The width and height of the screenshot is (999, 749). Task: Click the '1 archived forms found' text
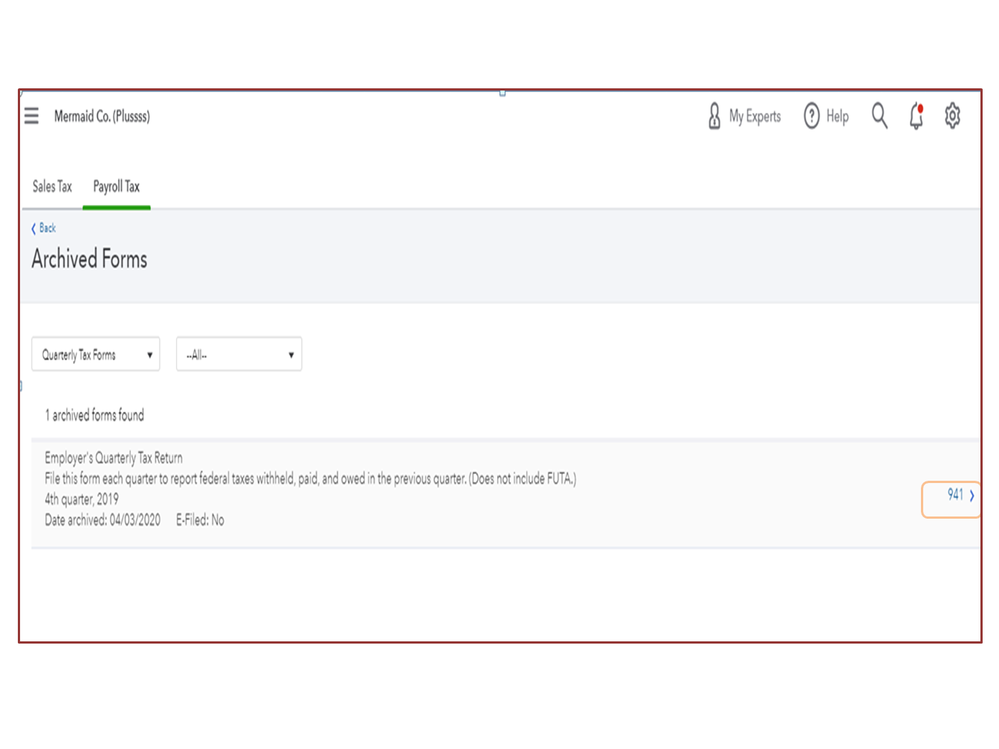pyautogui.click(x=94, y=415)
